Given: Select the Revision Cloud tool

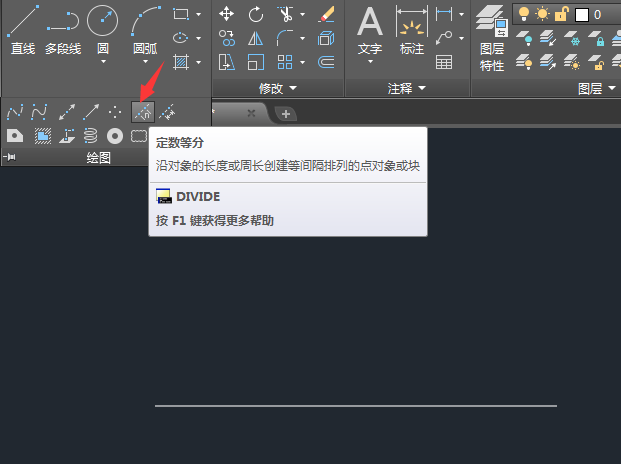Looking at the screenshot, I should tap(139, 136).
